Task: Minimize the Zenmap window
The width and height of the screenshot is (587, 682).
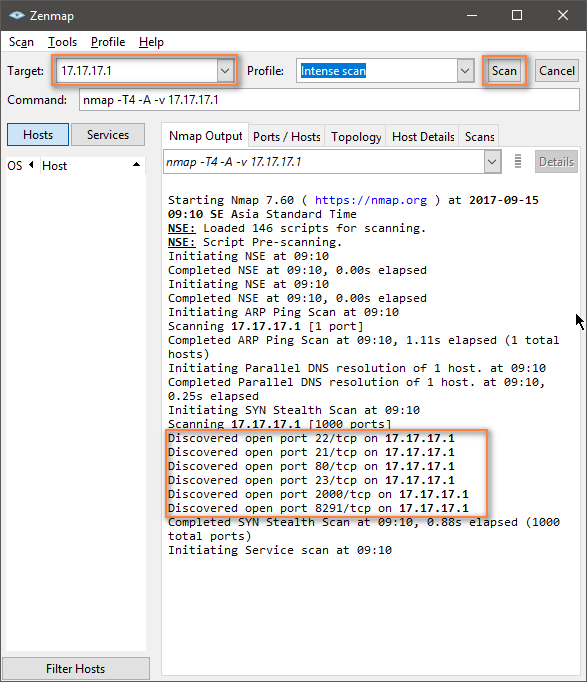Action: point(472,15)
